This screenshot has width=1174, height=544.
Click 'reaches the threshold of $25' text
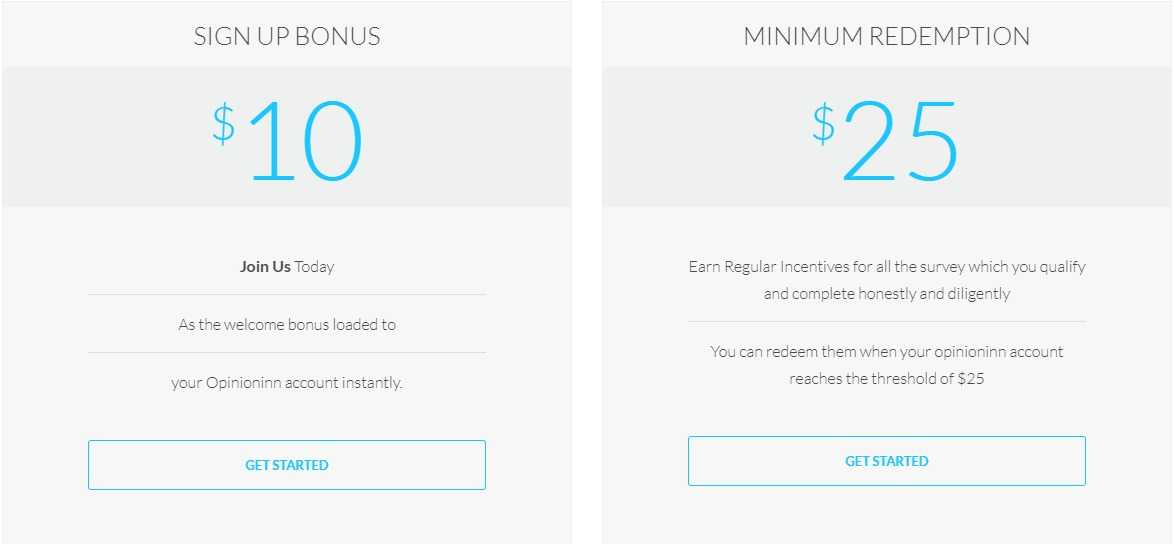pyautogui.click(x=886, y=379)
